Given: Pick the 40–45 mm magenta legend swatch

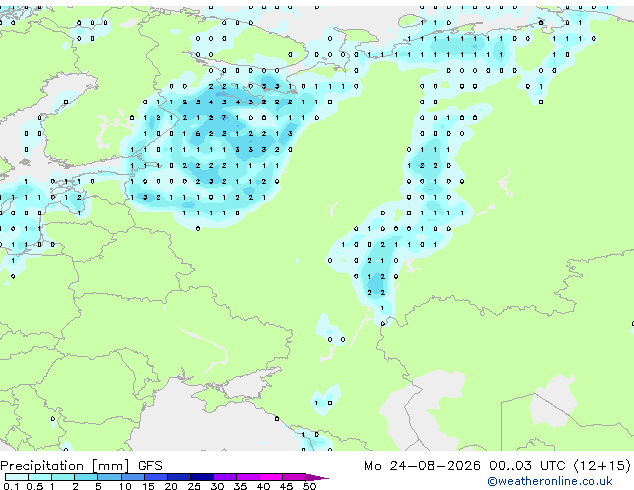Looking at the screenshot, I should [x=271, y=477].
